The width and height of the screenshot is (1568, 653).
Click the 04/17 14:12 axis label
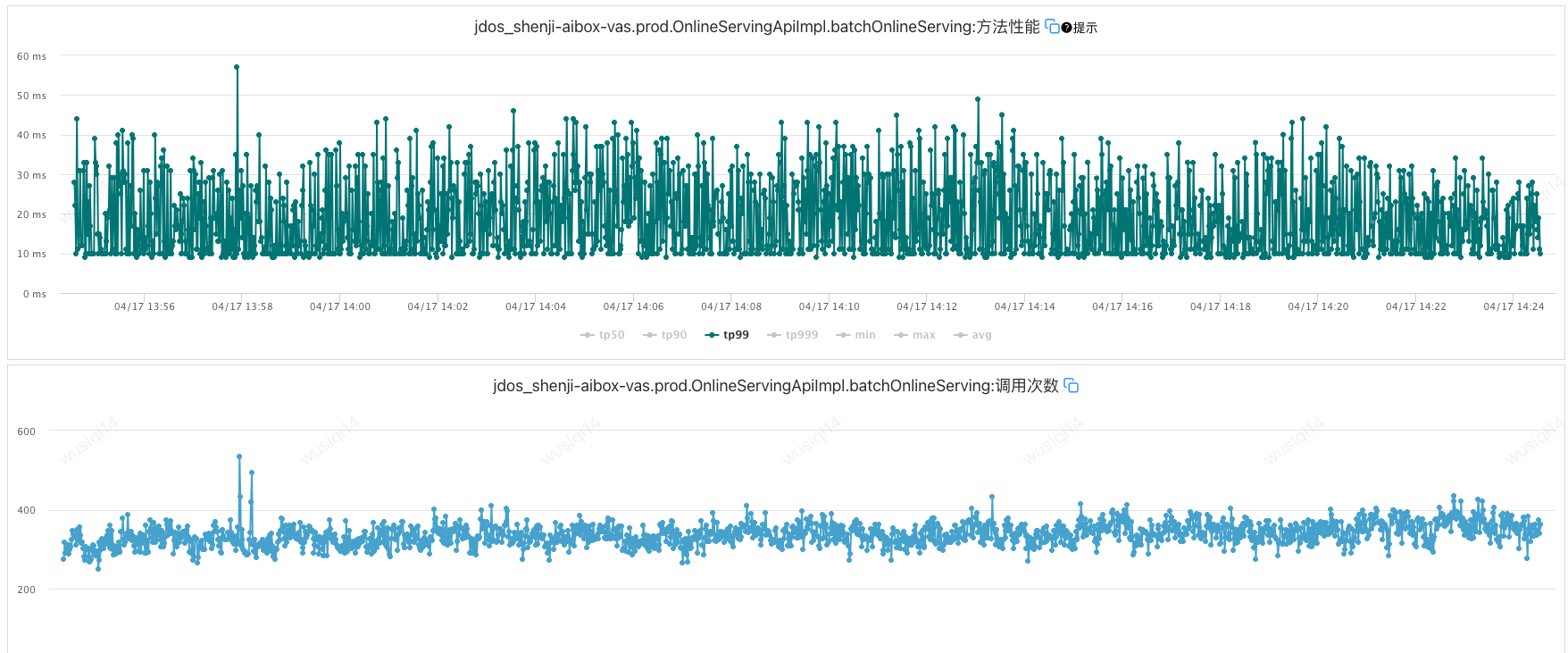(927, 306)
